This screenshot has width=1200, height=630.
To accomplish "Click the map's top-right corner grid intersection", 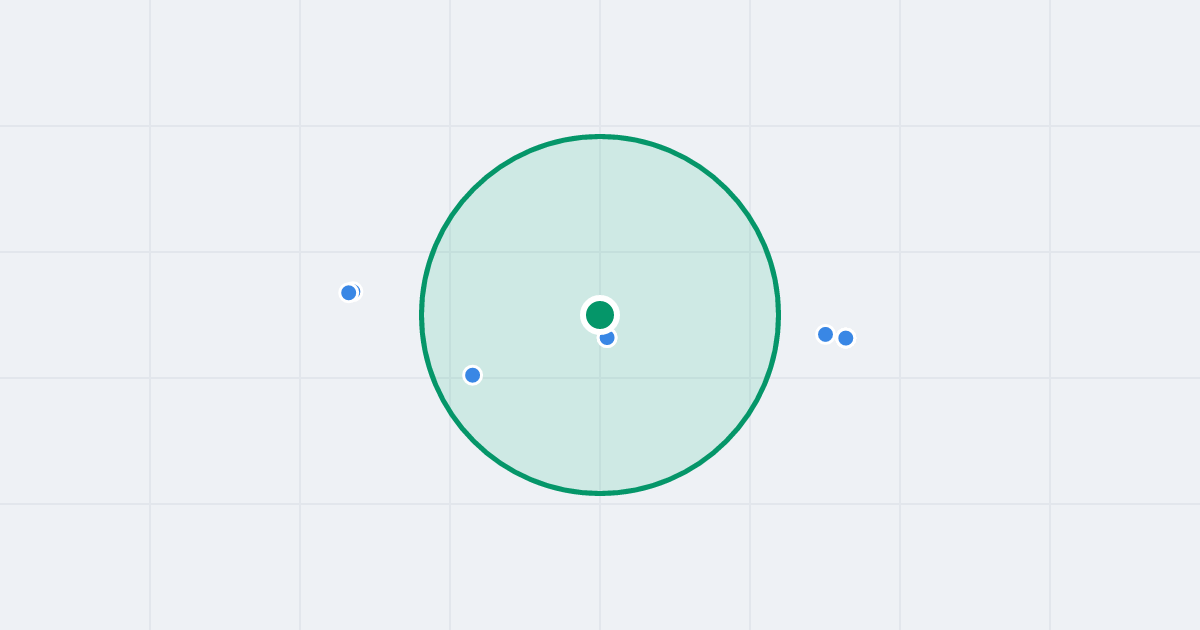I will click(x=1050, y=126).
